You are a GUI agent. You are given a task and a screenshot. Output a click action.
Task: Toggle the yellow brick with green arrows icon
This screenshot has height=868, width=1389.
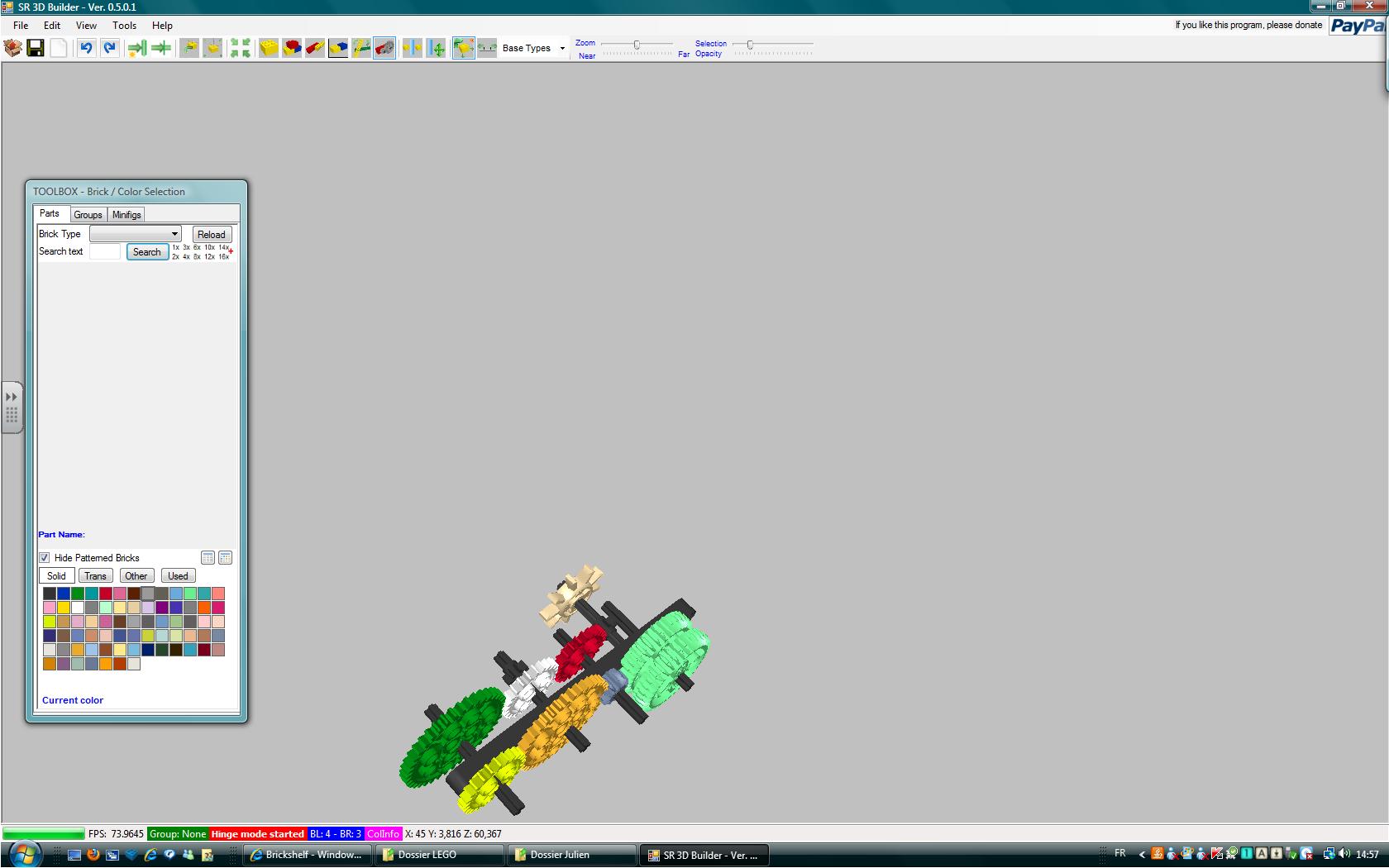click(x=464, y=48)
